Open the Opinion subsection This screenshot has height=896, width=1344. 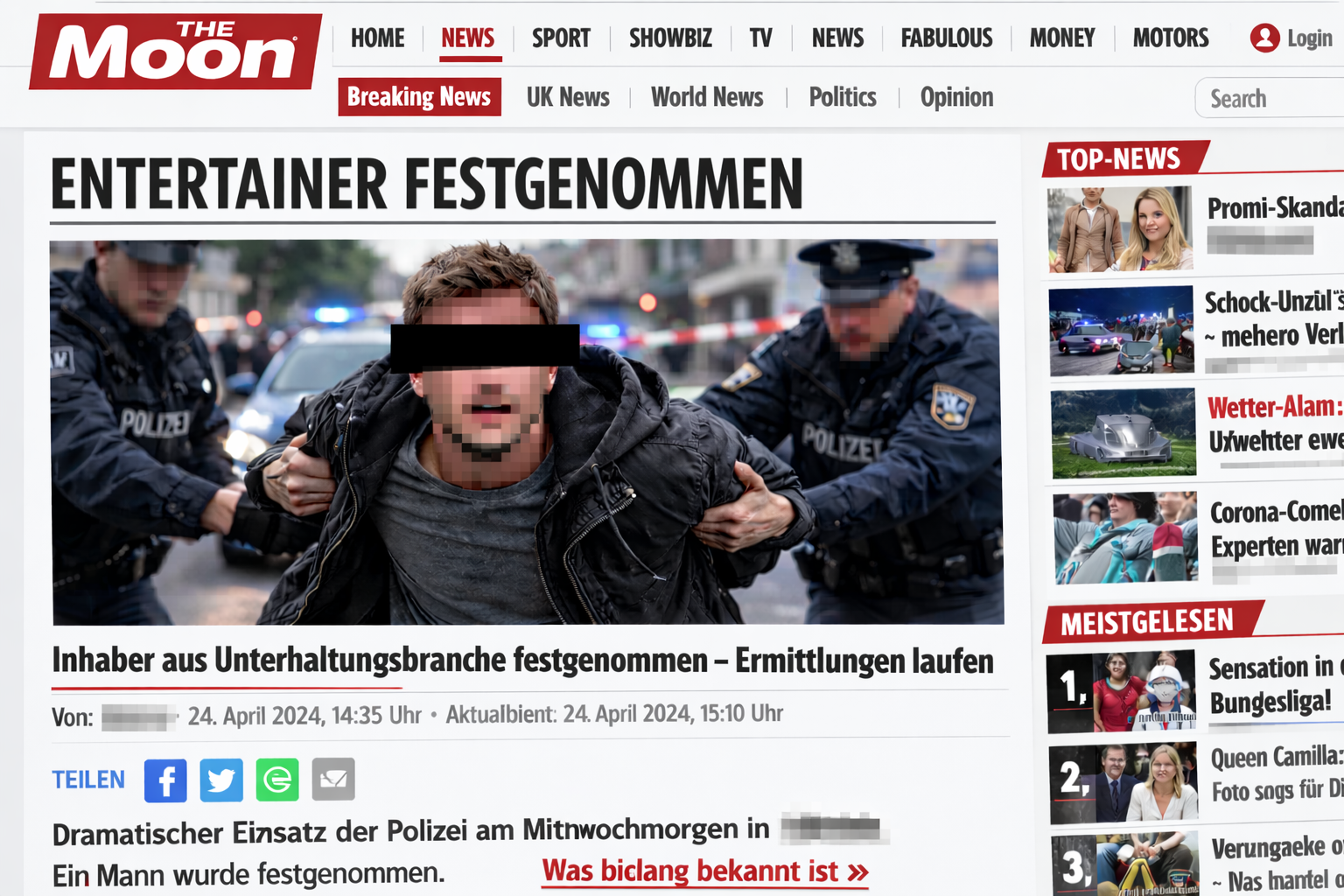click(956, 97)
